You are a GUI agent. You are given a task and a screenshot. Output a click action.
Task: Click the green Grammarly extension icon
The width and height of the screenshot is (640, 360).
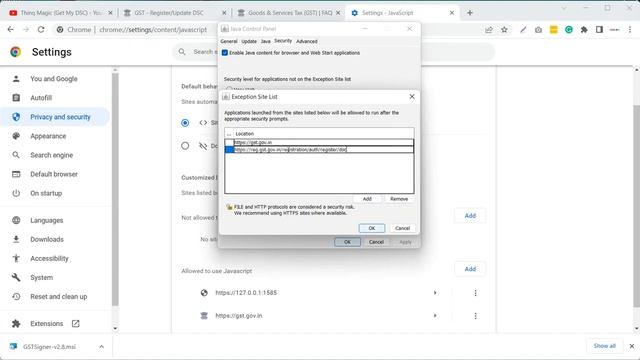point(569,29)
